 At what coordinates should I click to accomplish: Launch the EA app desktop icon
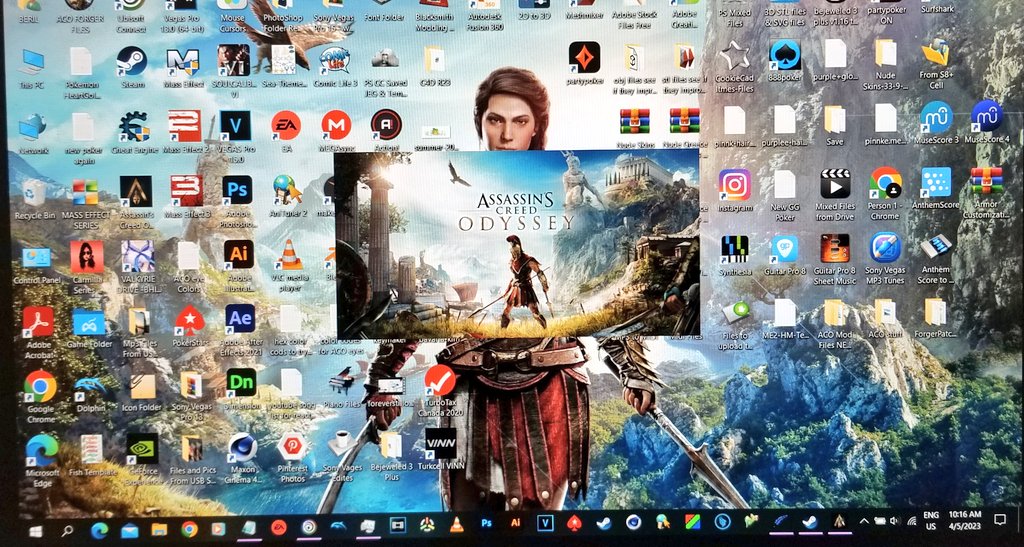[x=286, y=125]
